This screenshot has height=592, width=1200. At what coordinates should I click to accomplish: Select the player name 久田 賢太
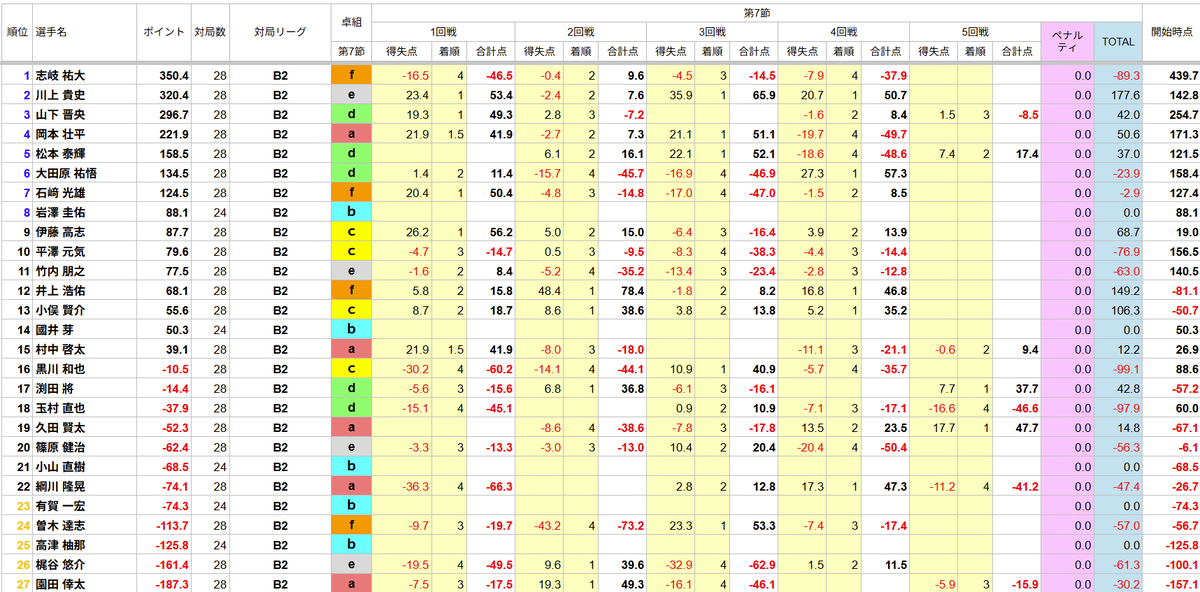point(60,427)
